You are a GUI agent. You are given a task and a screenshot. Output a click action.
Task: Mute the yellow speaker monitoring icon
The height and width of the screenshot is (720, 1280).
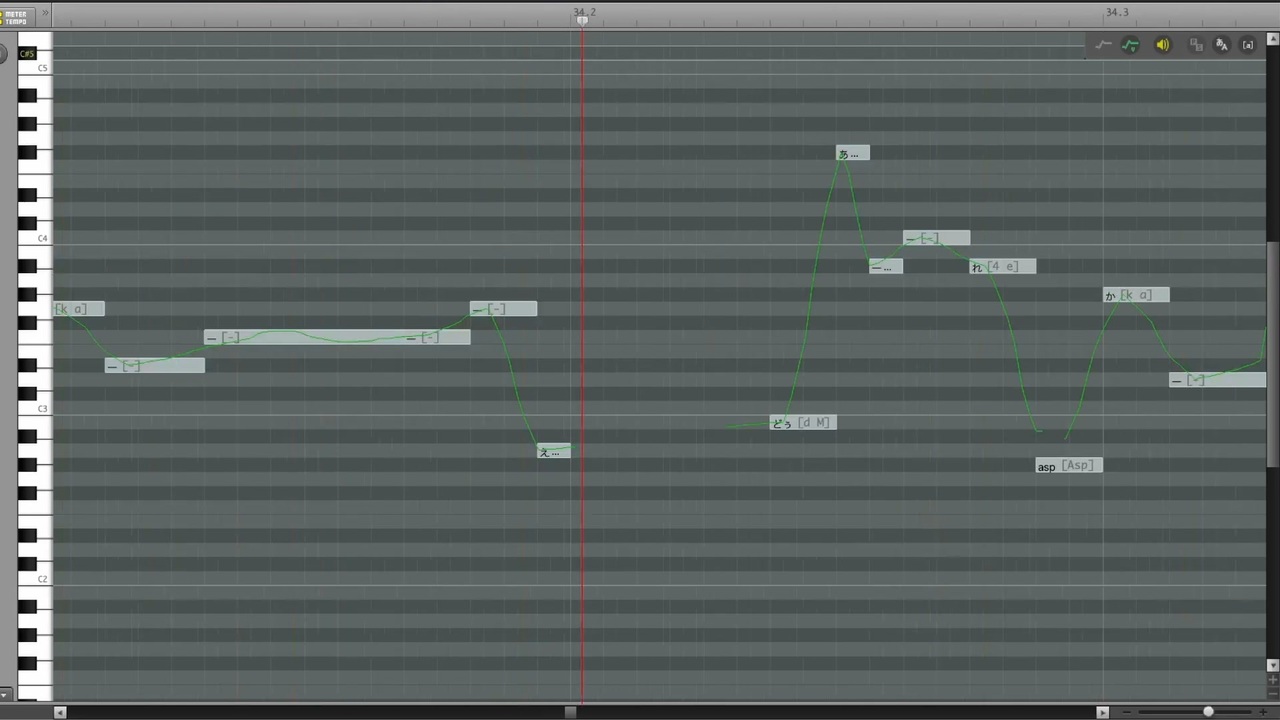(1162, 45)
